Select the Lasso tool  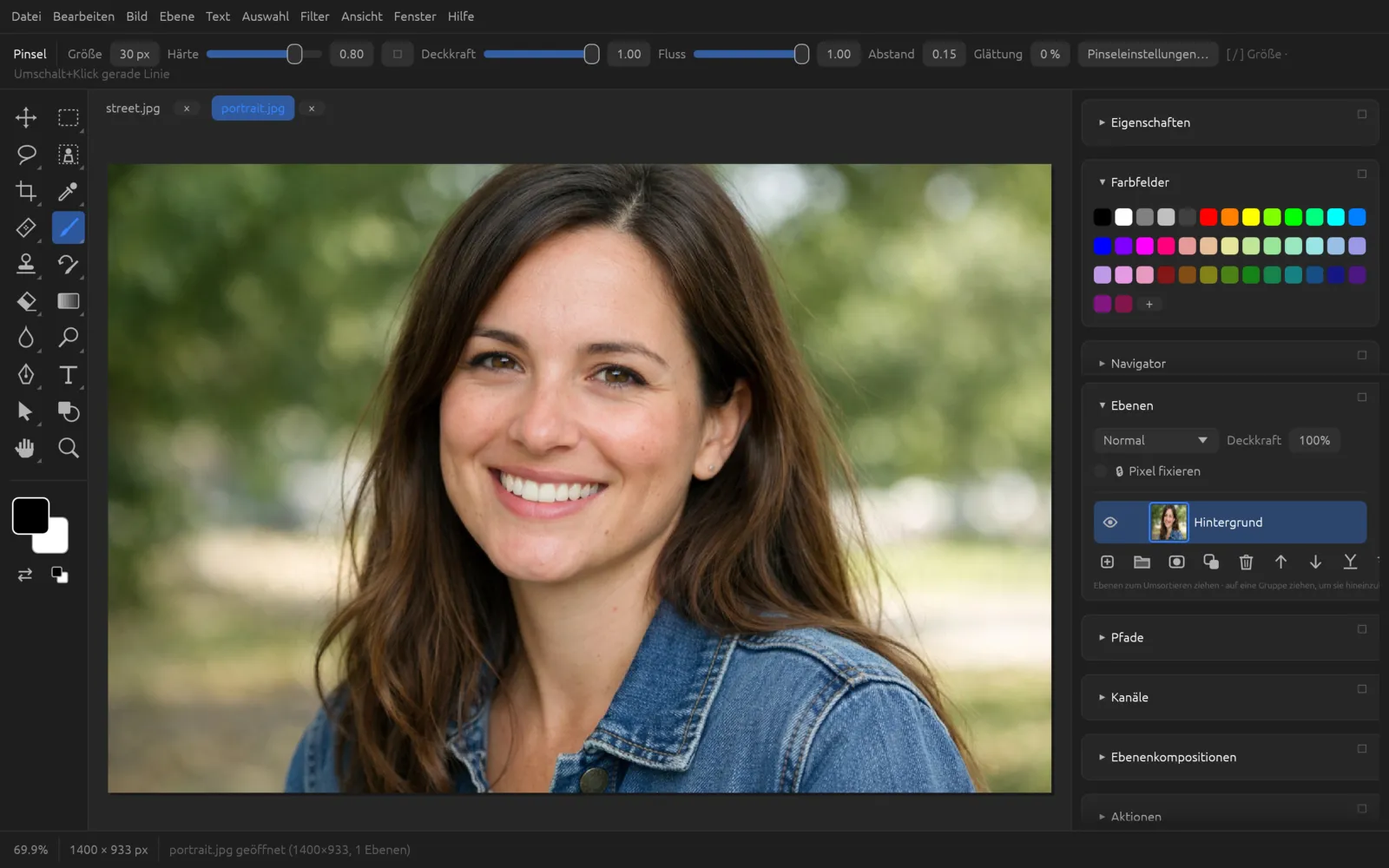26,155
